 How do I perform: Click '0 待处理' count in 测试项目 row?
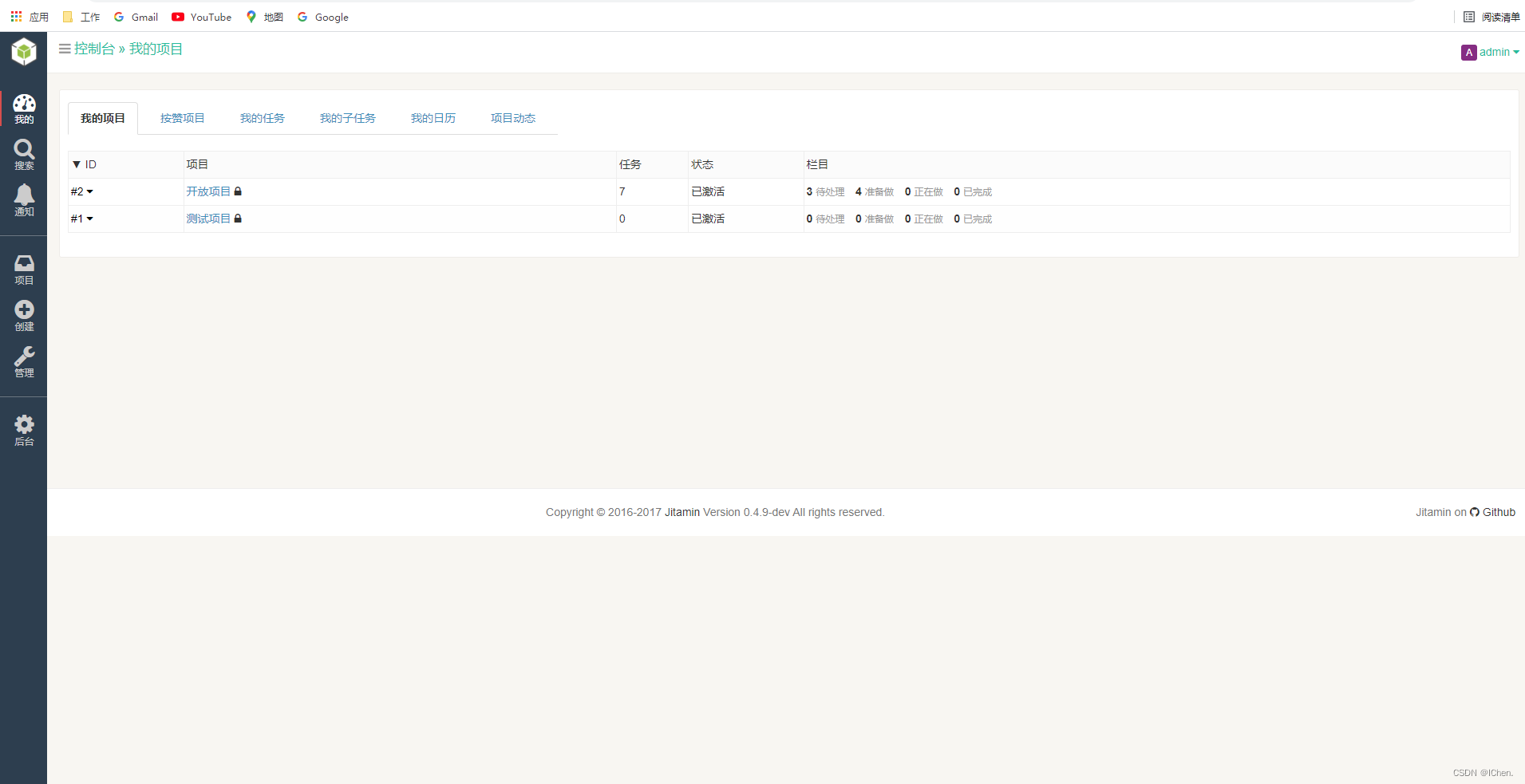(x=825, y=219)
